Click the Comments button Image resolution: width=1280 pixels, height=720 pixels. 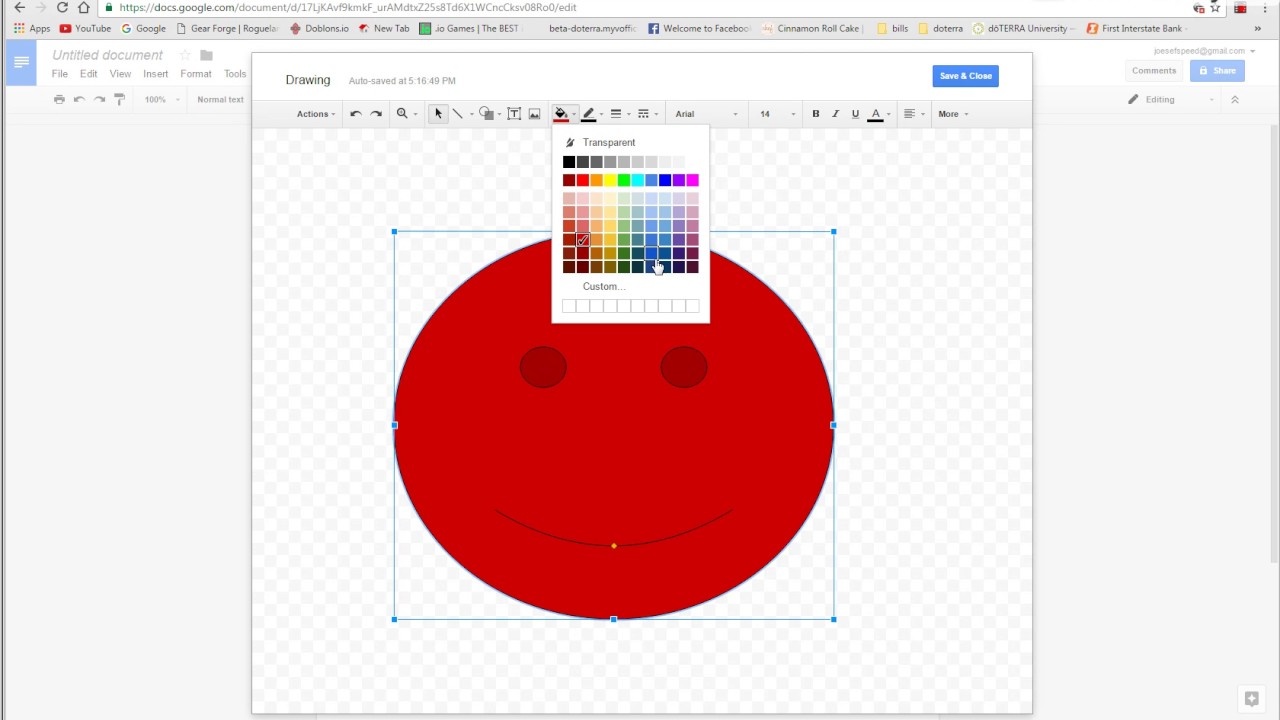coord(1154,71)
